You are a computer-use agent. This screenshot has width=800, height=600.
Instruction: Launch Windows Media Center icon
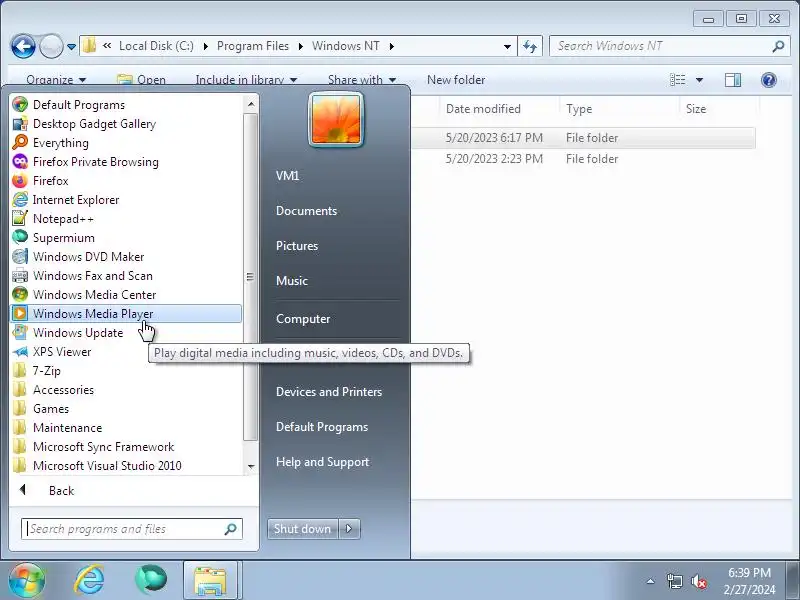(x=20, y=294)
